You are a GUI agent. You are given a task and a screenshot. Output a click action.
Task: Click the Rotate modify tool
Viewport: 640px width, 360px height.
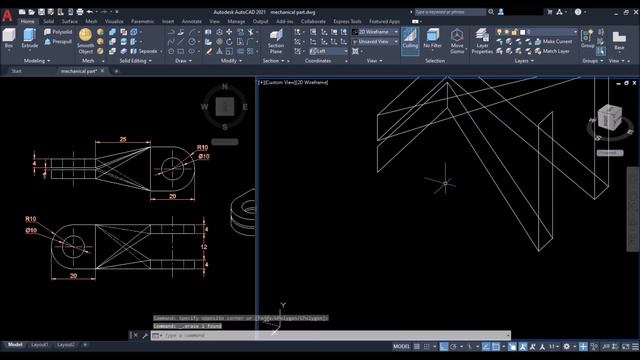pos(229,42)
